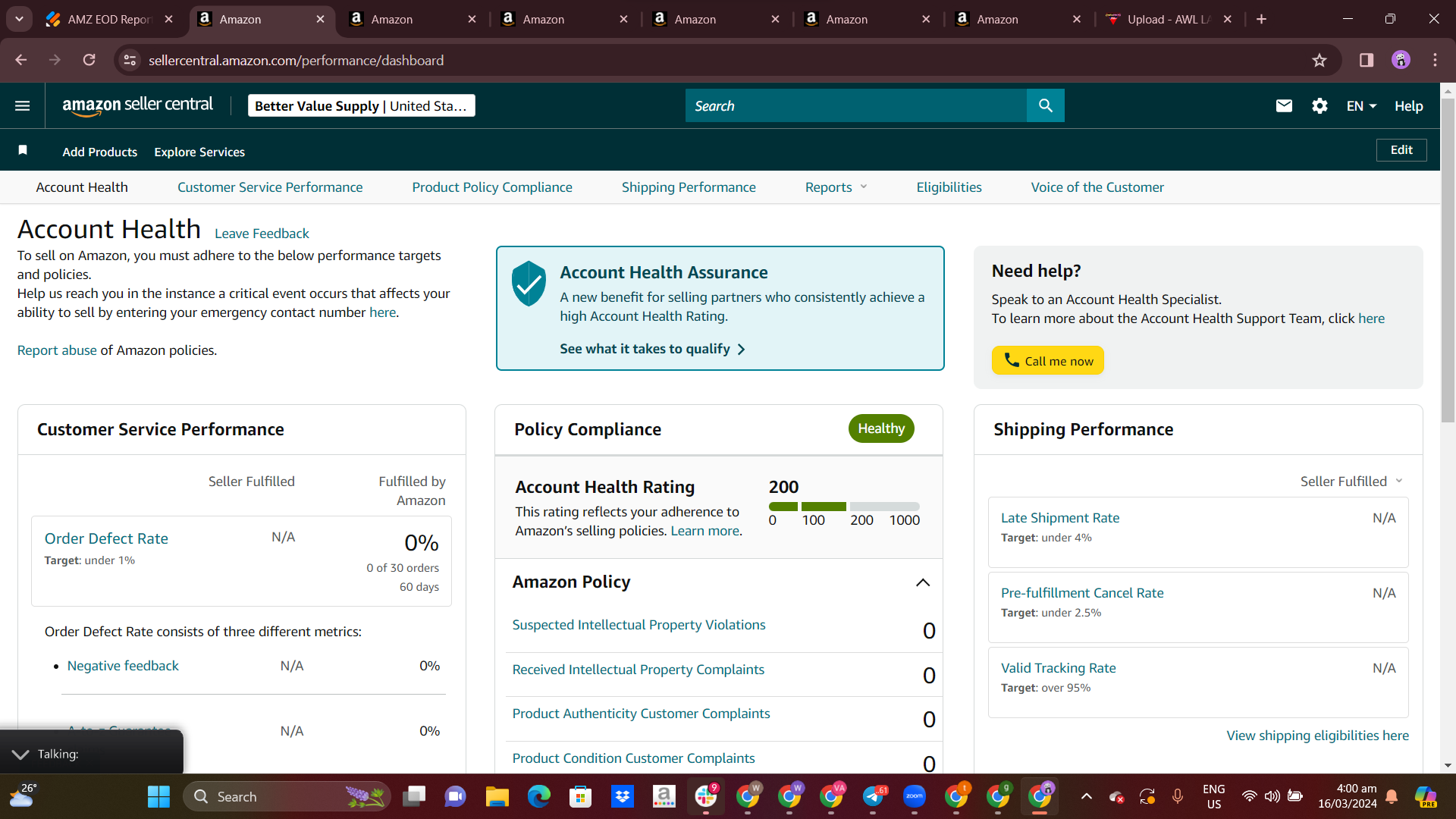Click the search magnifier button
The image size is (1456, 819).
(1046, 106)
